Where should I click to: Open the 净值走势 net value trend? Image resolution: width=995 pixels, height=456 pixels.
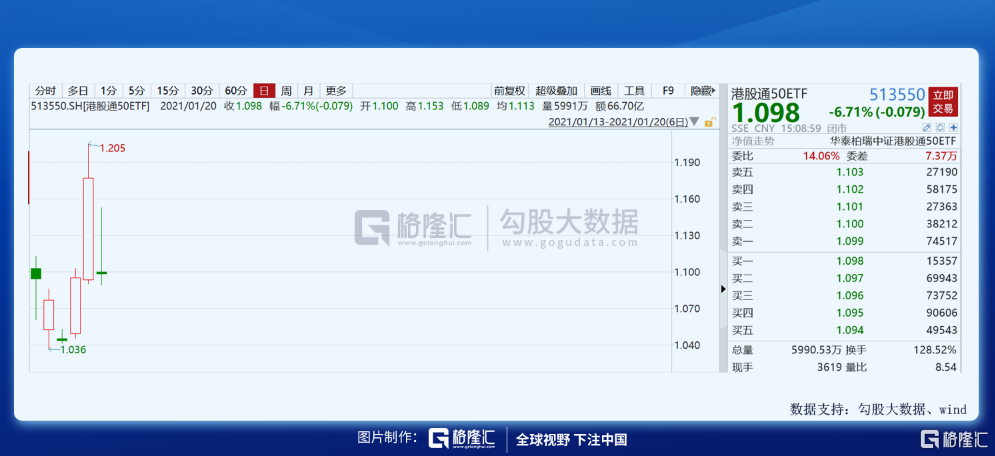point(753,141)
